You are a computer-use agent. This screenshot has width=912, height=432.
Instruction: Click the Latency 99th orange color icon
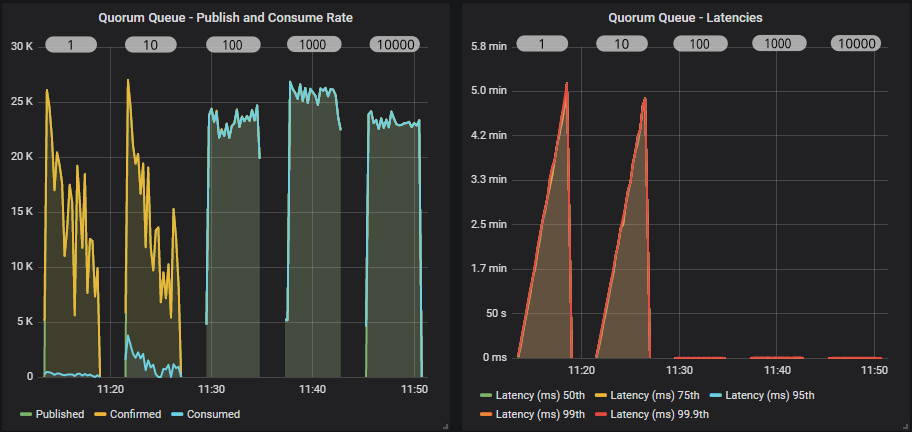tap(486, 414)
